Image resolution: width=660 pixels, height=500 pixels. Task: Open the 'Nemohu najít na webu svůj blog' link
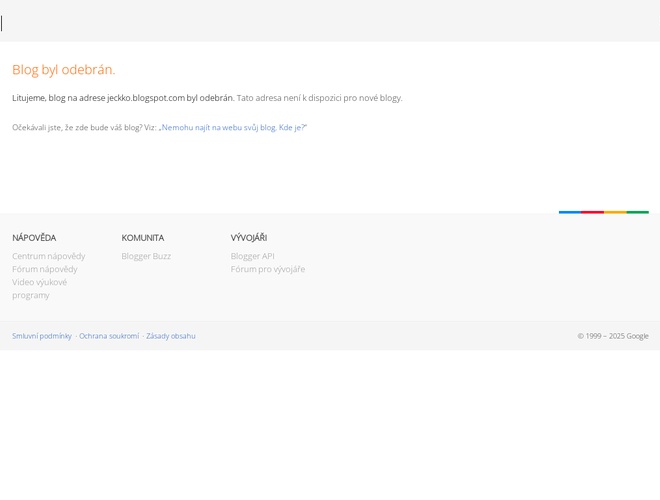[x=234, y=128]
